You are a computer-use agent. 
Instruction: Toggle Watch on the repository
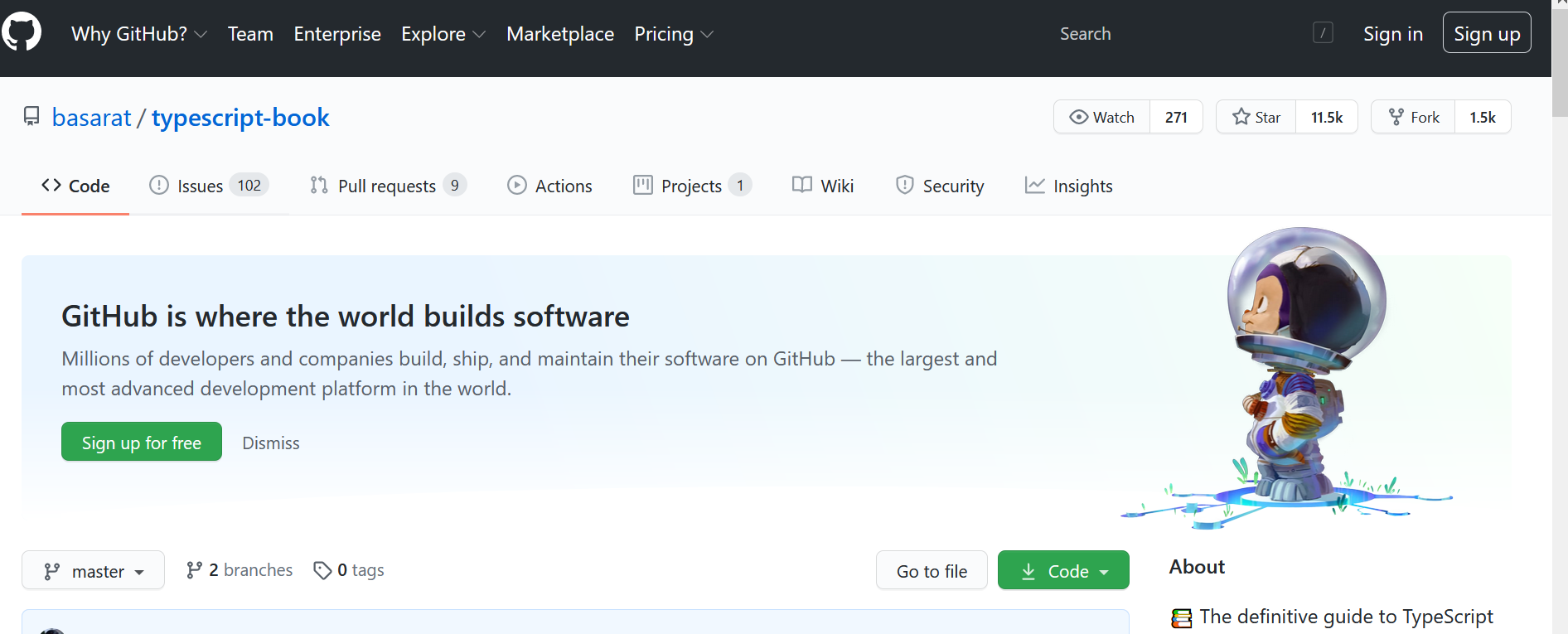pyautogui.click(x=1101, y=117)
